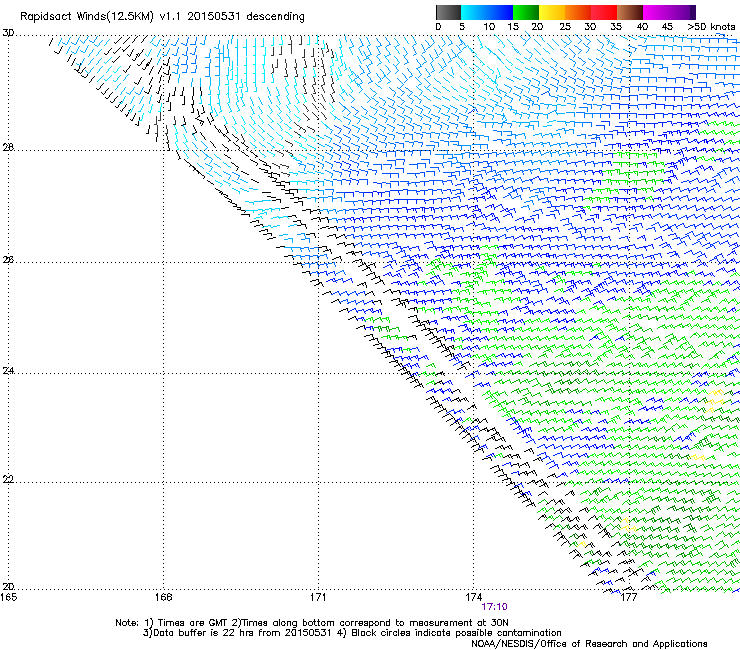Click the longitude label '165'
This screenshot has width=740, height=650.
8,597
